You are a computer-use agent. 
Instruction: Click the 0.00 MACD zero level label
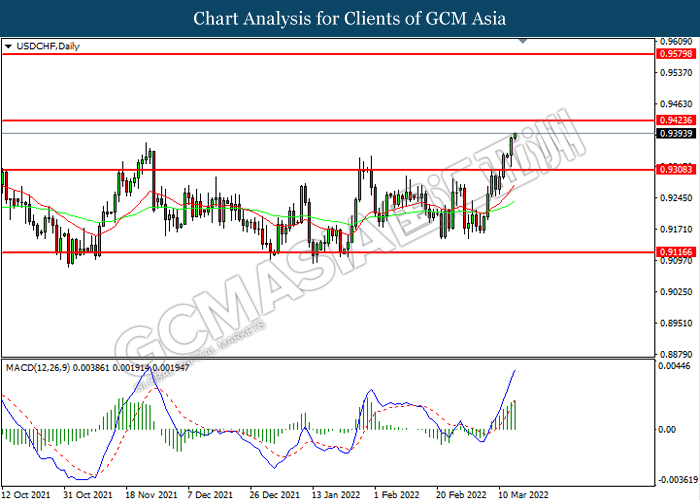667,429
